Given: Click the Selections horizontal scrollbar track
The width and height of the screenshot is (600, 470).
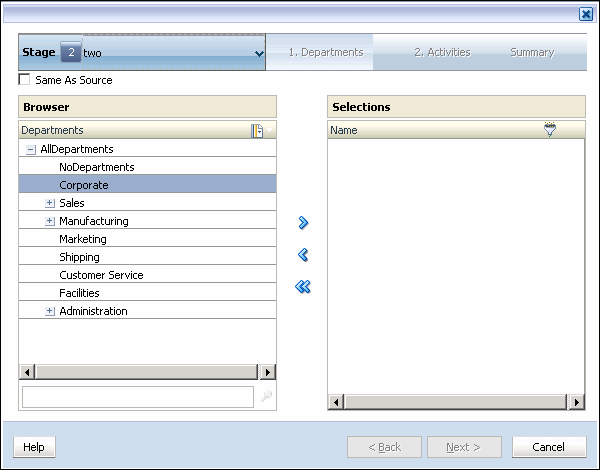Looking at the screenshot, I should 455,402.
